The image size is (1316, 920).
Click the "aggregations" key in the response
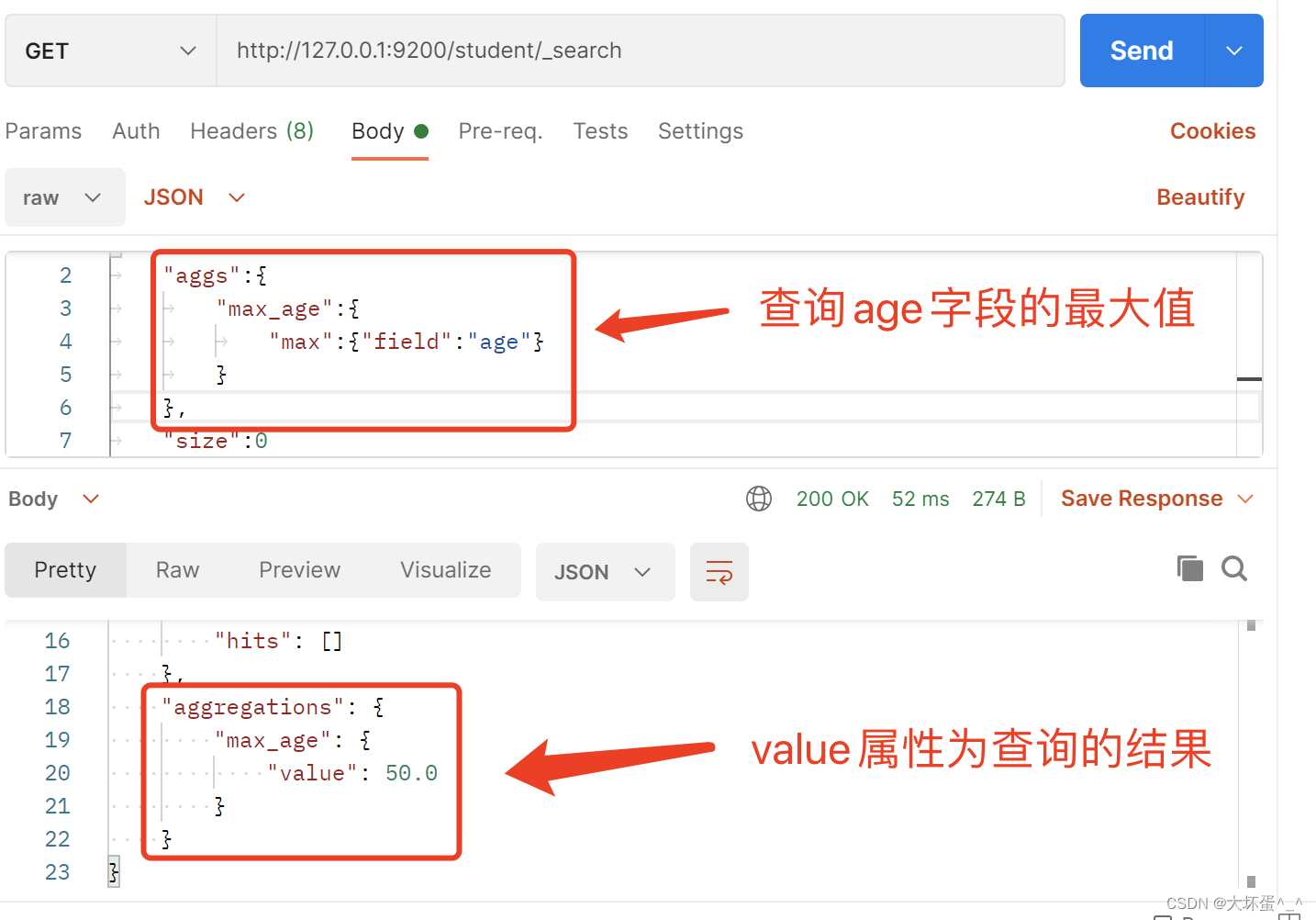pyautogui.click(x=252, y=707)
